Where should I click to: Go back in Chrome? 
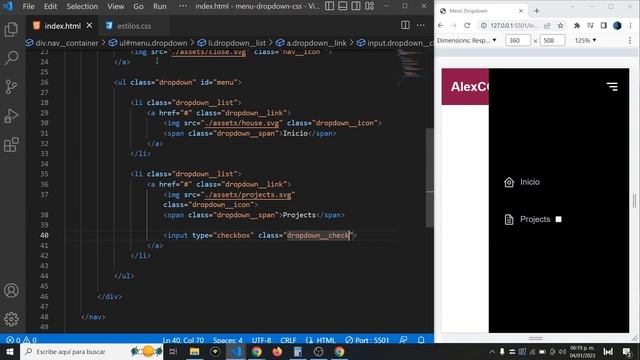point(440,25)
